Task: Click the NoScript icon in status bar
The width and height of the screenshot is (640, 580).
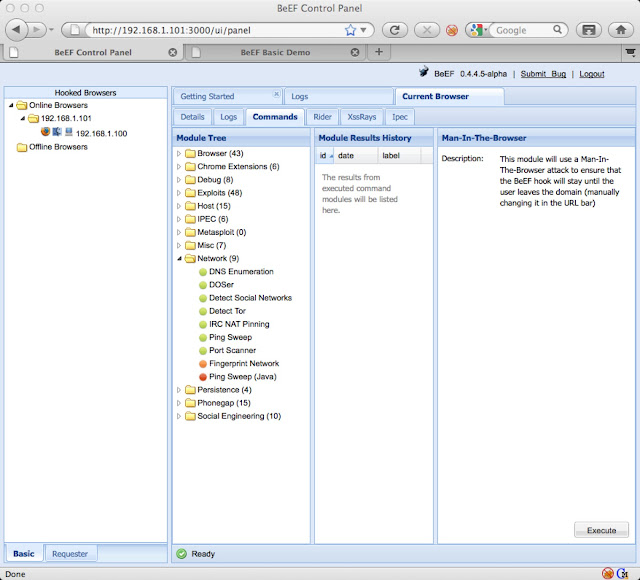Action: (608, 573)
